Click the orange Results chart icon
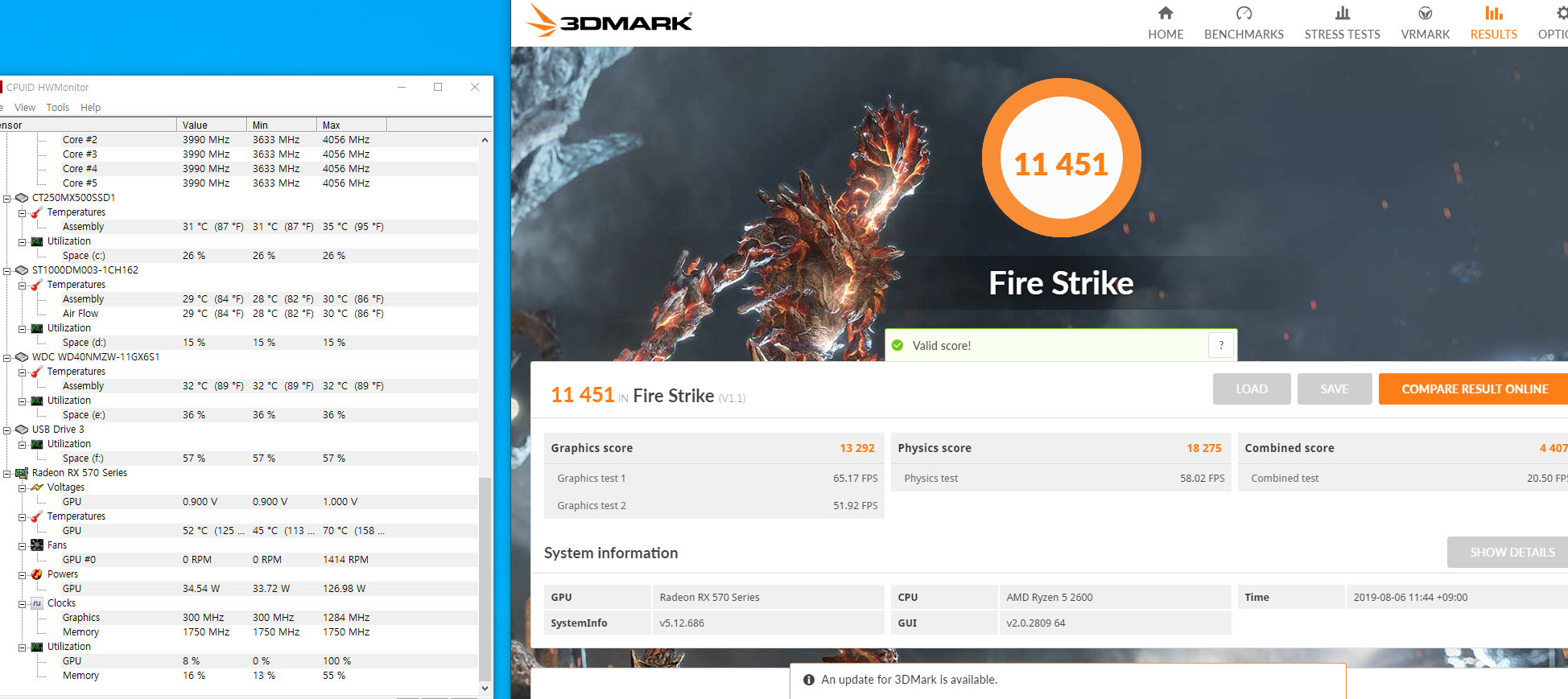This screenshot has width=1568, height=699. point(1493,13)
